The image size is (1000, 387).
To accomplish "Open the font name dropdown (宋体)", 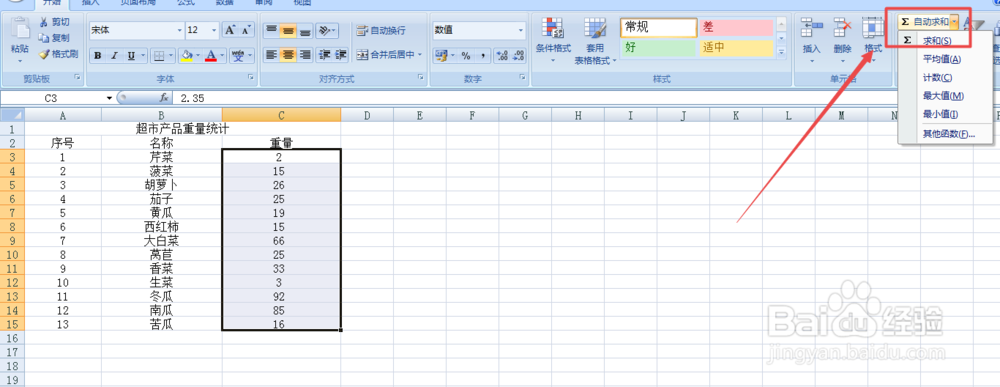I will (x=179, y=30).
